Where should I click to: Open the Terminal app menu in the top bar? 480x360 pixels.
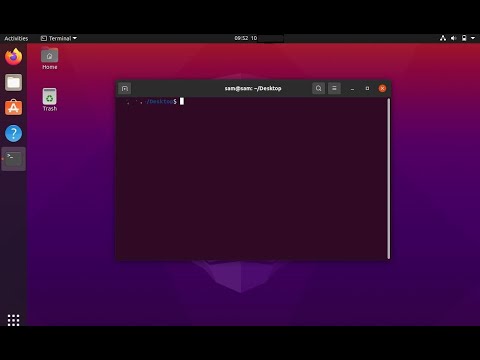(x=59, y=38)
